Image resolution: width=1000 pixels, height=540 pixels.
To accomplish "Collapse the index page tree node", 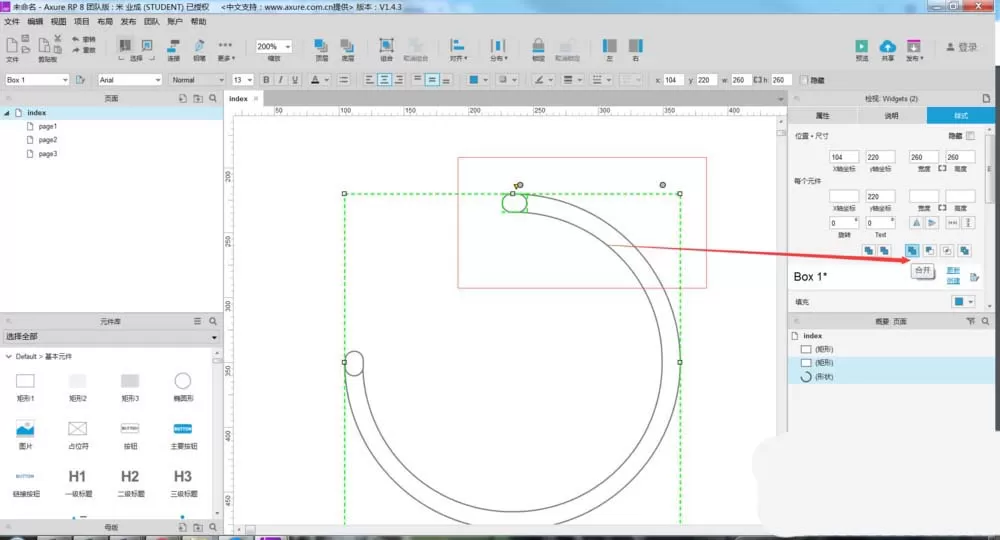I will coord(7,113).
